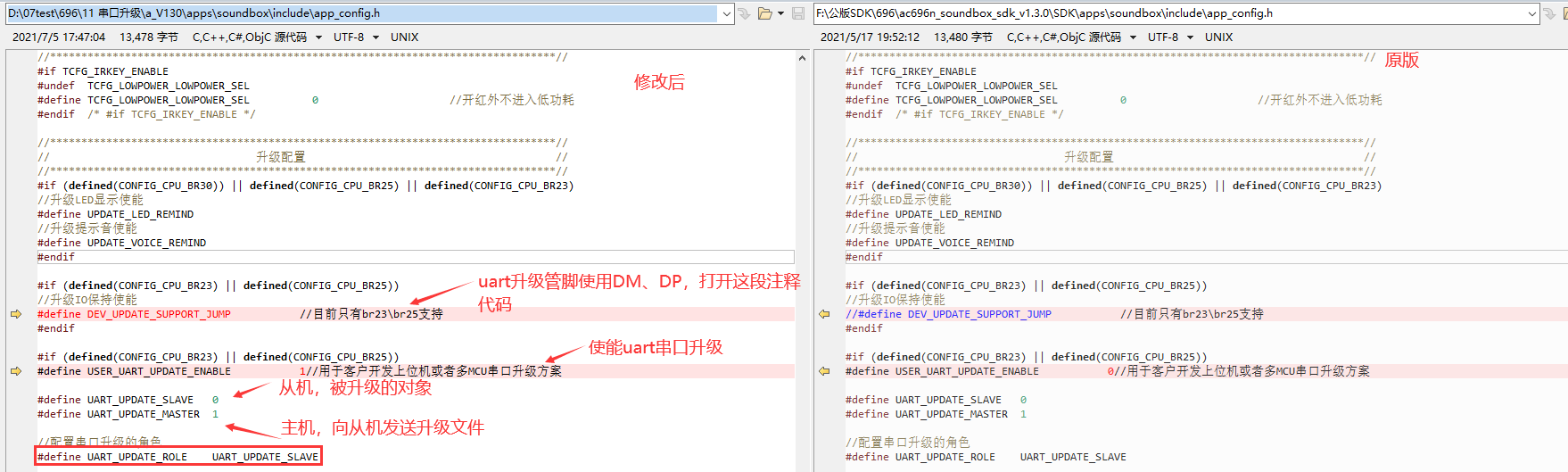Click right pane timestamp 2021/5/17 19:52:12
This screenshot has width=1568, height=472.
coord(870,37)
